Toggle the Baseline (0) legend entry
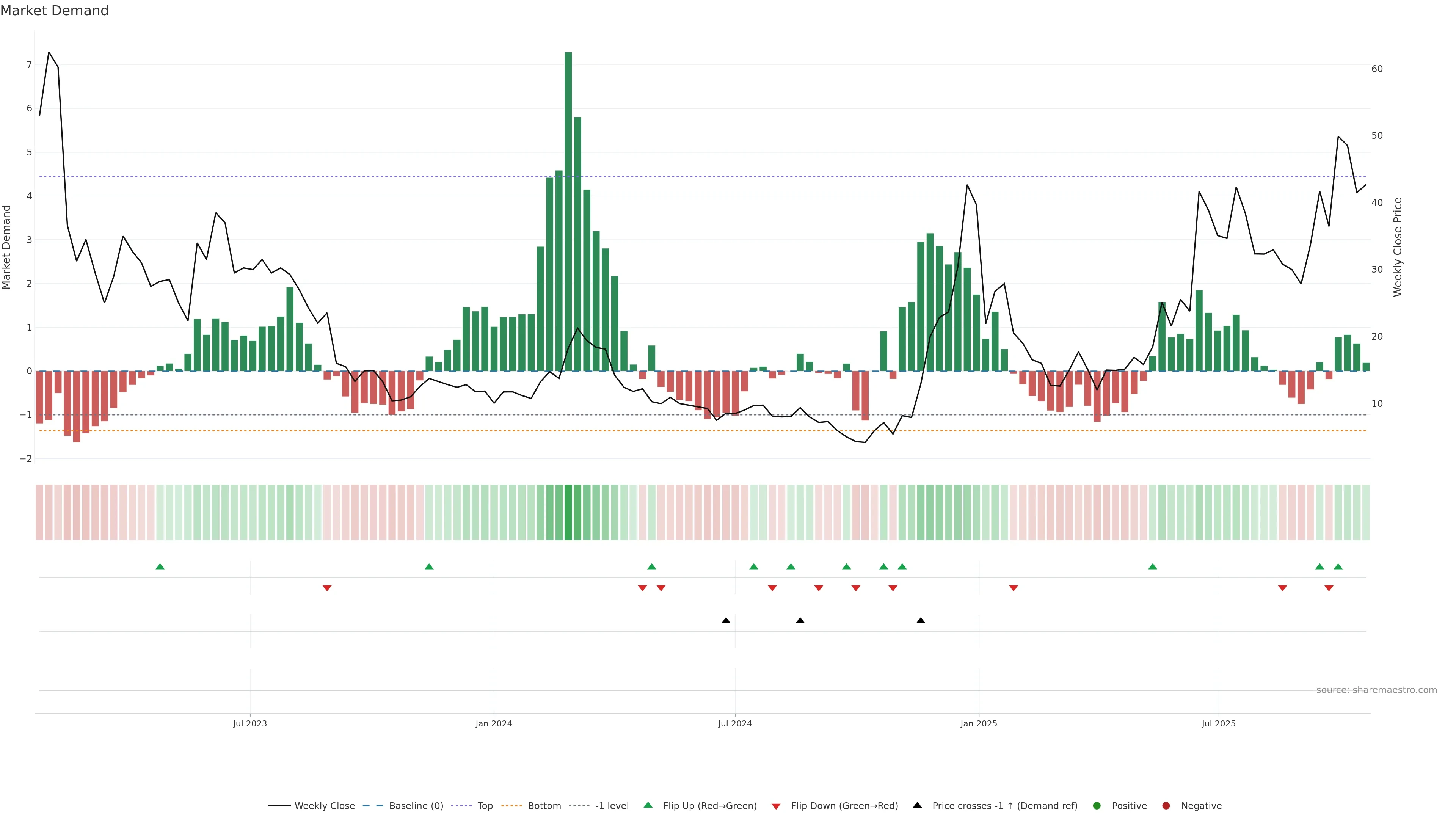 pyautogui.click(x=416, y=806)
